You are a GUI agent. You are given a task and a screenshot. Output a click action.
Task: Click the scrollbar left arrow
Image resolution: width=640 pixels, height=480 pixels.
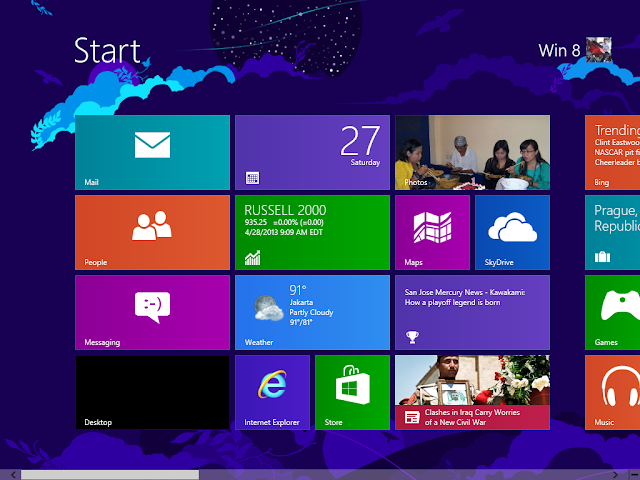click(x=13, y=475)
